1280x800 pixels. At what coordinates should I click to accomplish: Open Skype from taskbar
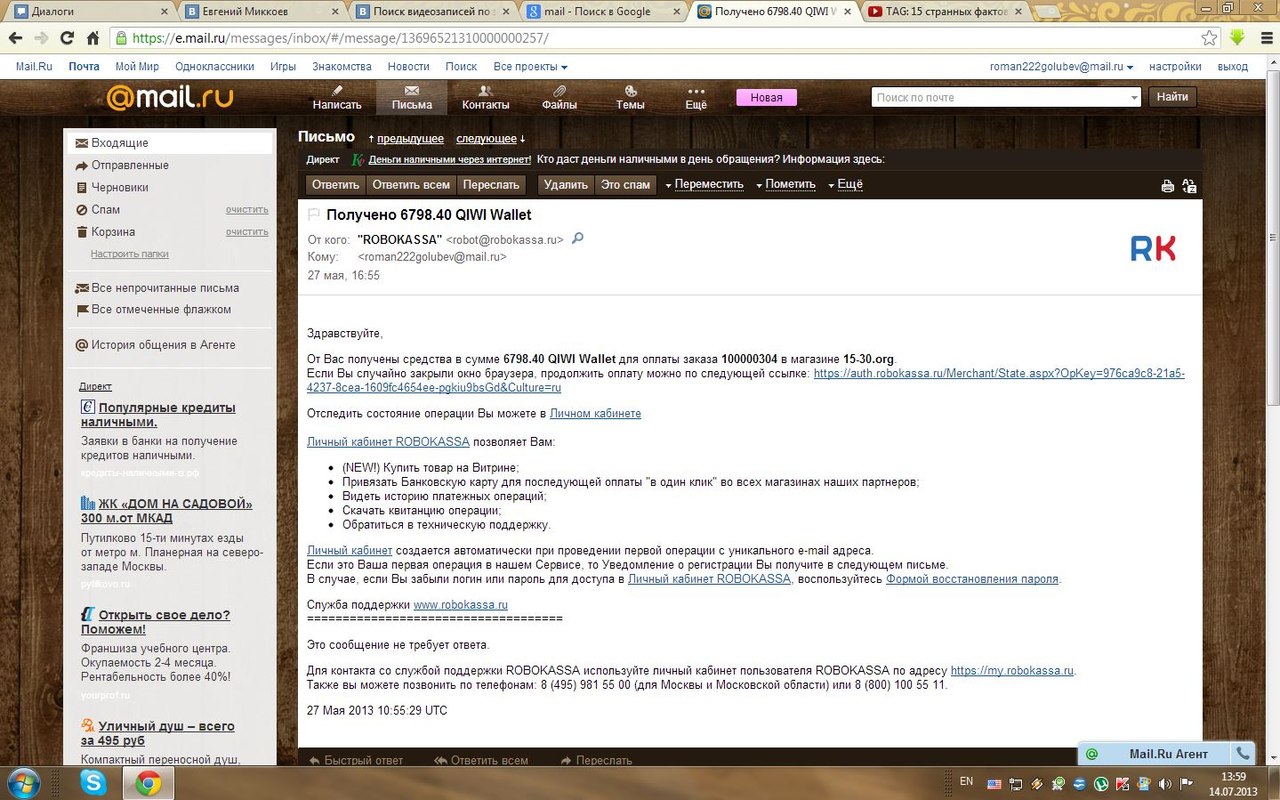coord(94,784)
